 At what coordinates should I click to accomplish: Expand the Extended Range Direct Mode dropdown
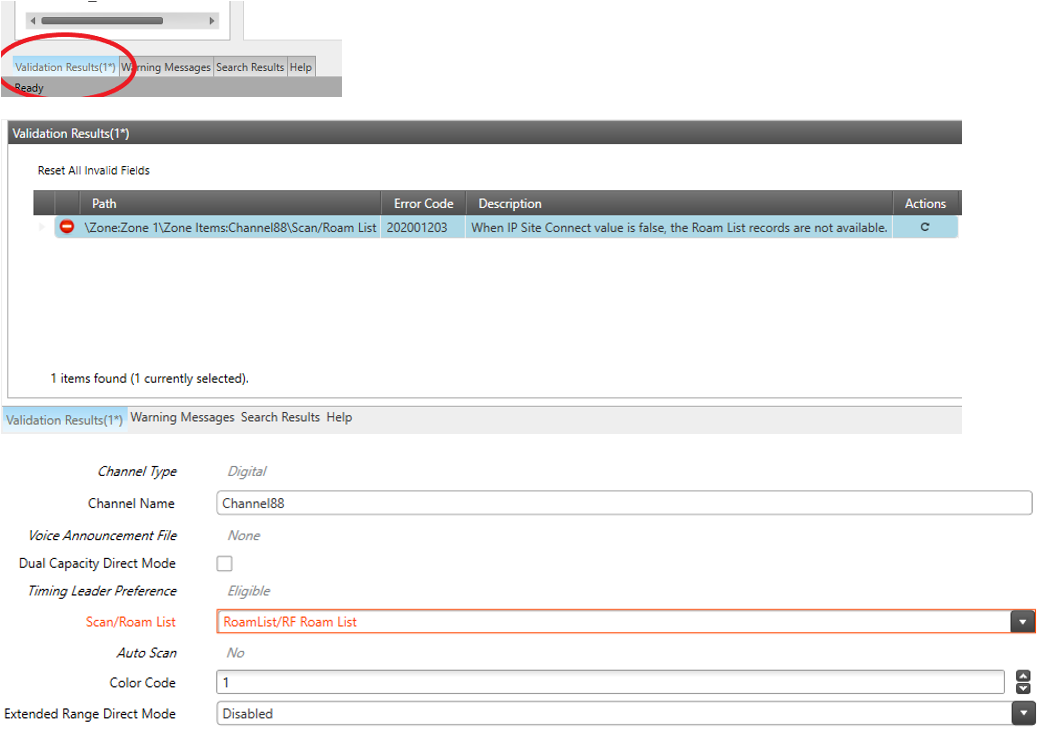[1022, 714]
